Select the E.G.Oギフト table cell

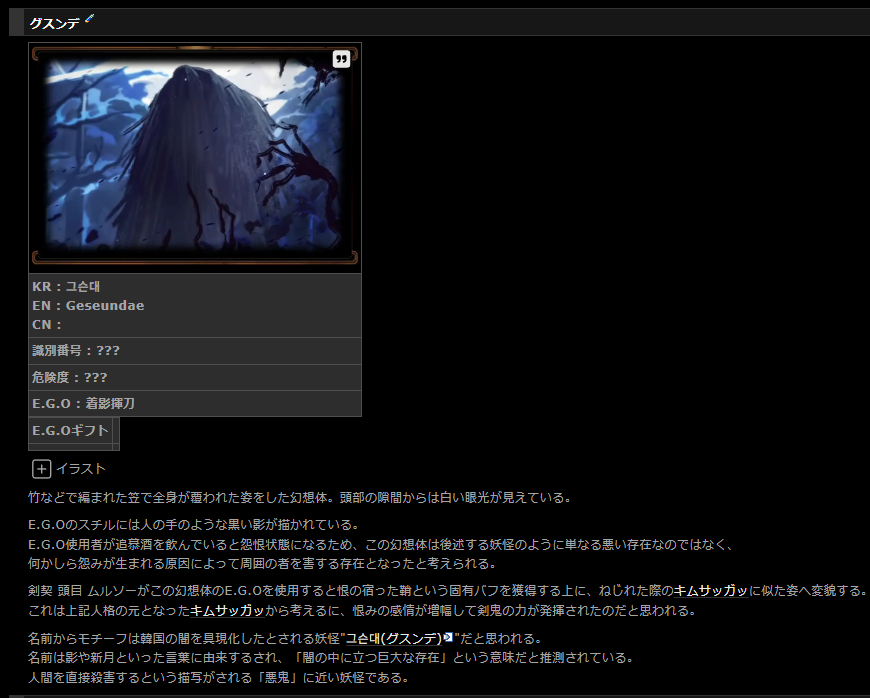pos(70,431)
